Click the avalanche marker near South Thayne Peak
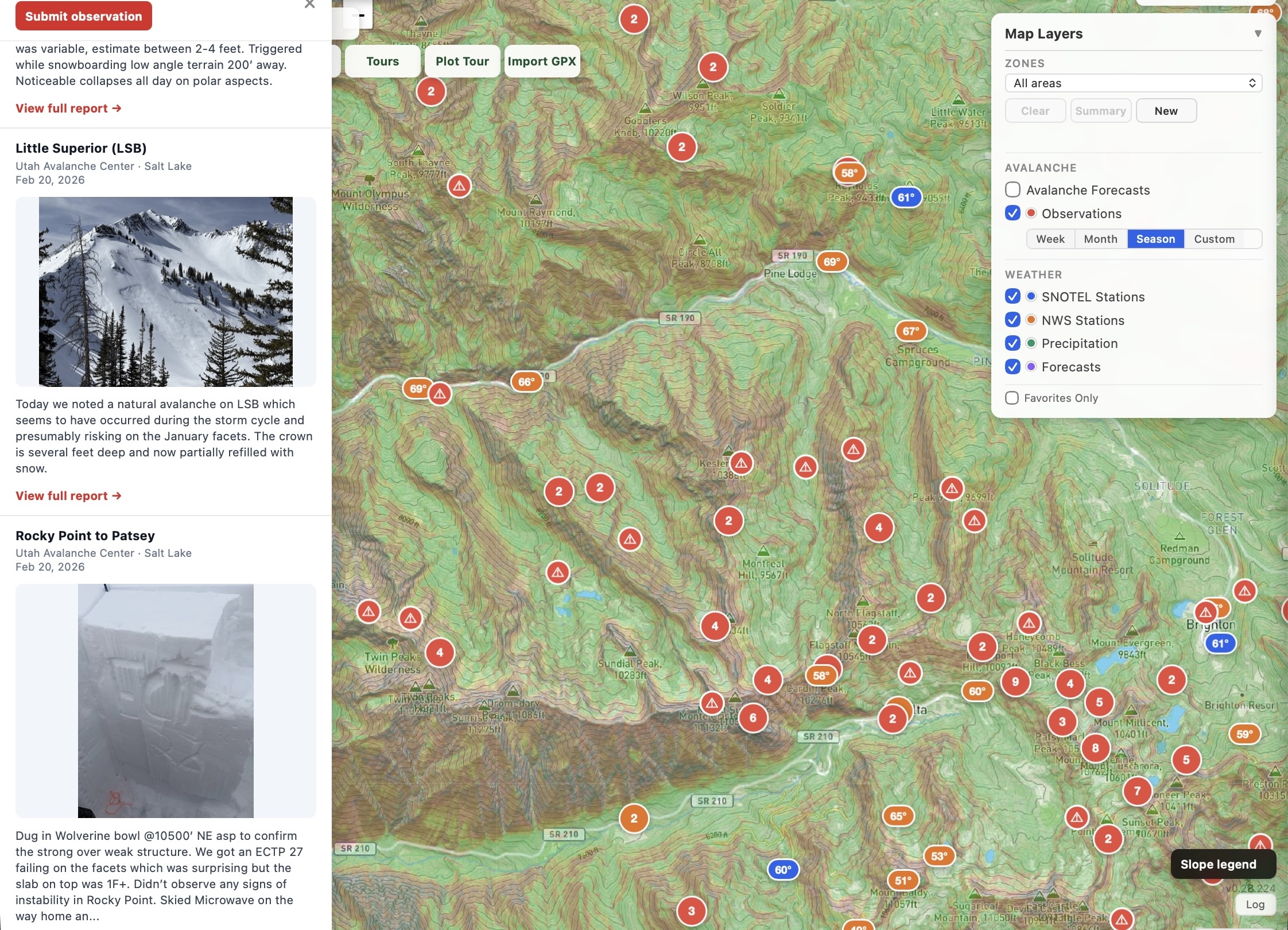1288x930 pixels. pos(459,186)
